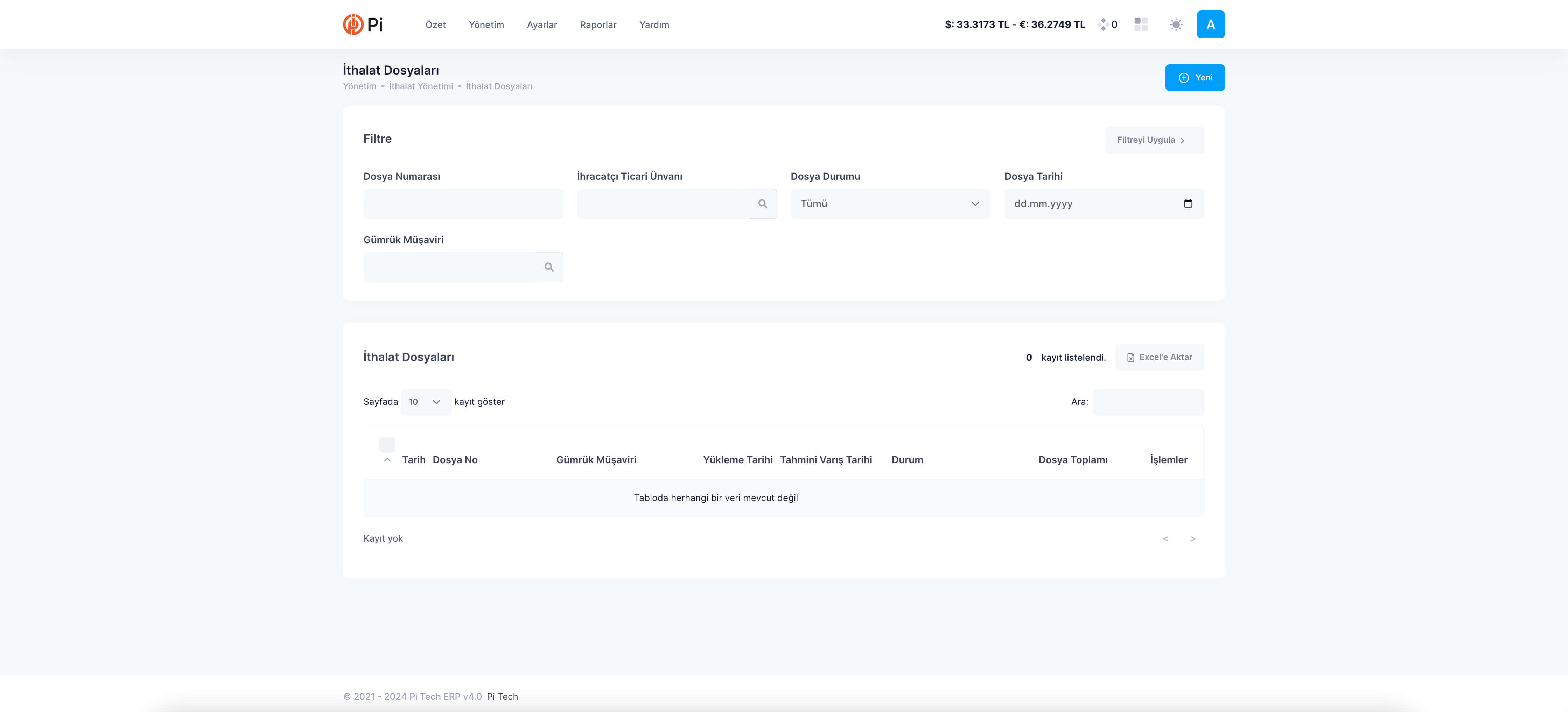Expand the page size dropdown showing 10
1568x712 pixels.
click(x=426, y=402)
